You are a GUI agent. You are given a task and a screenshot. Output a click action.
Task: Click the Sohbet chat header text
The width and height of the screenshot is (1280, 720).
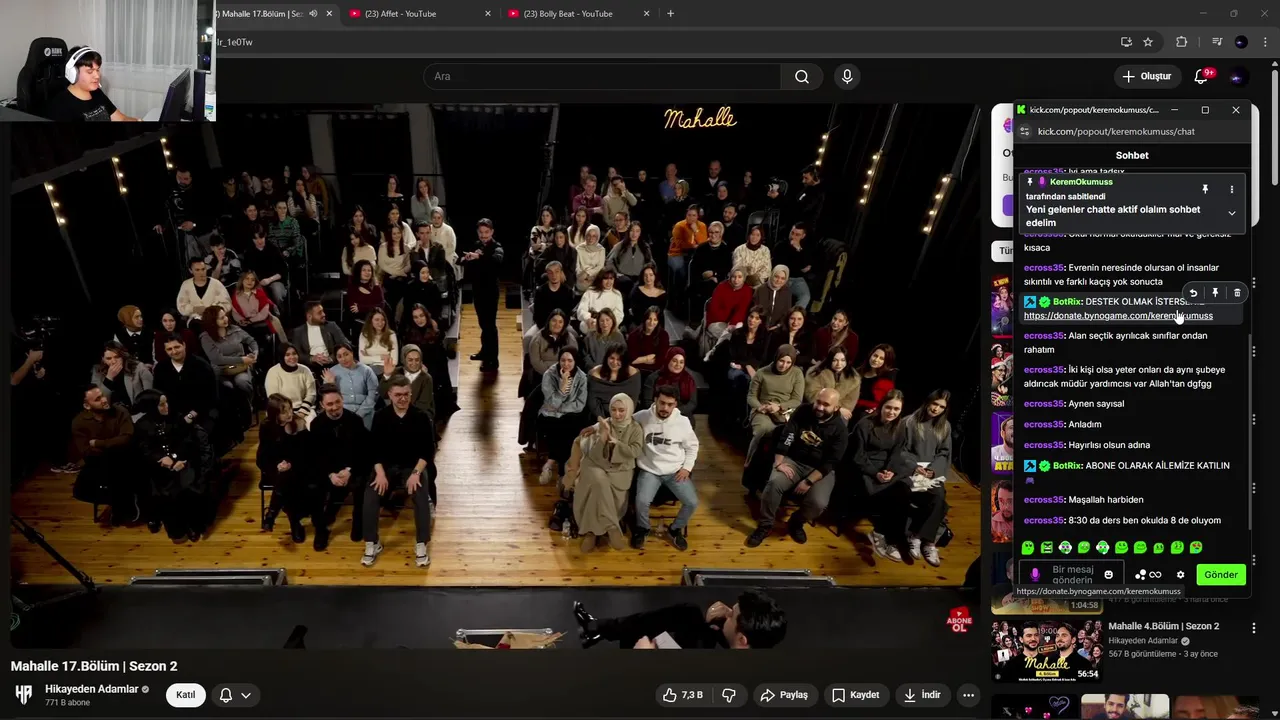1132,155
